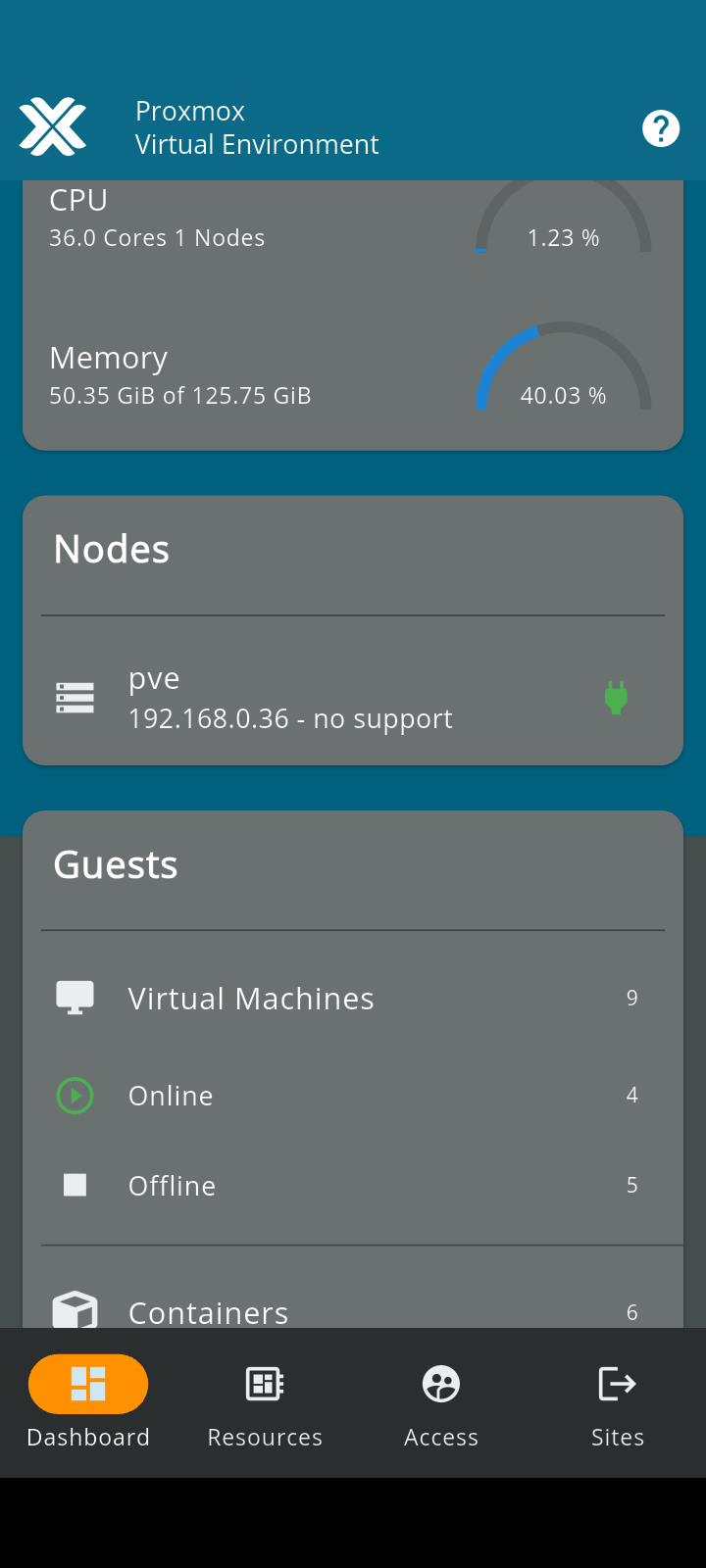Tap 50.35 GiB of 125.75 GiB text
The image size is (706, 1568).
click(x=180, y=396)
